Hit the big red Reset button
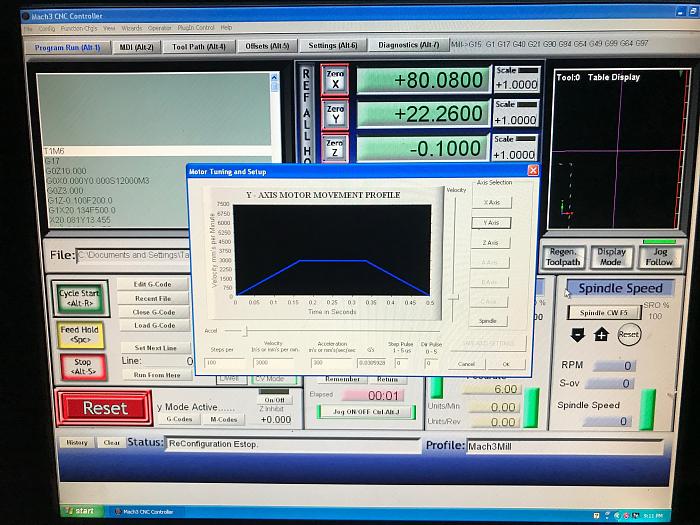 coord(105,408)
